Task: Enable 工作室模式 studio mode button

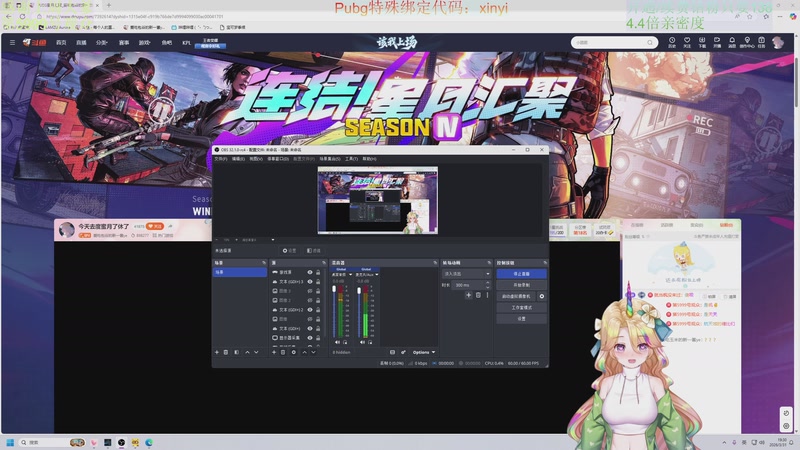Action: point(521,308)
